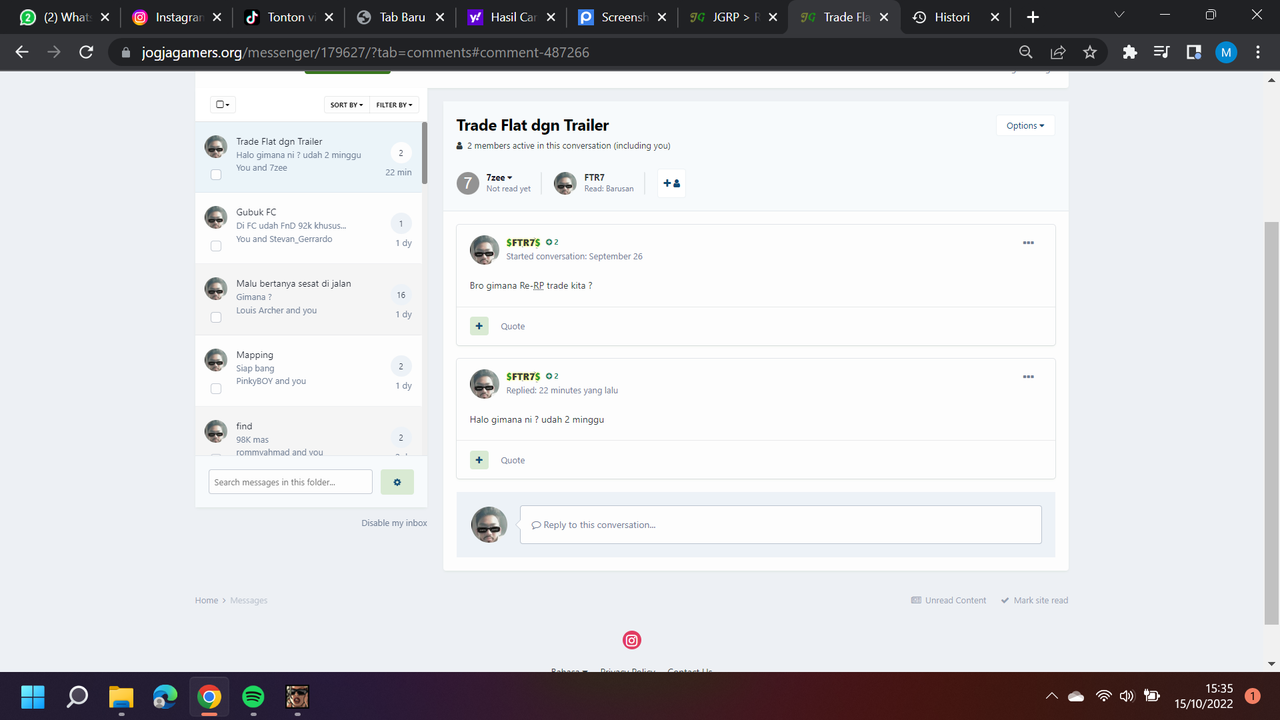Click the conversation list scrollbar
This screenshot has width=1280, height=720.
coord(424,153)
